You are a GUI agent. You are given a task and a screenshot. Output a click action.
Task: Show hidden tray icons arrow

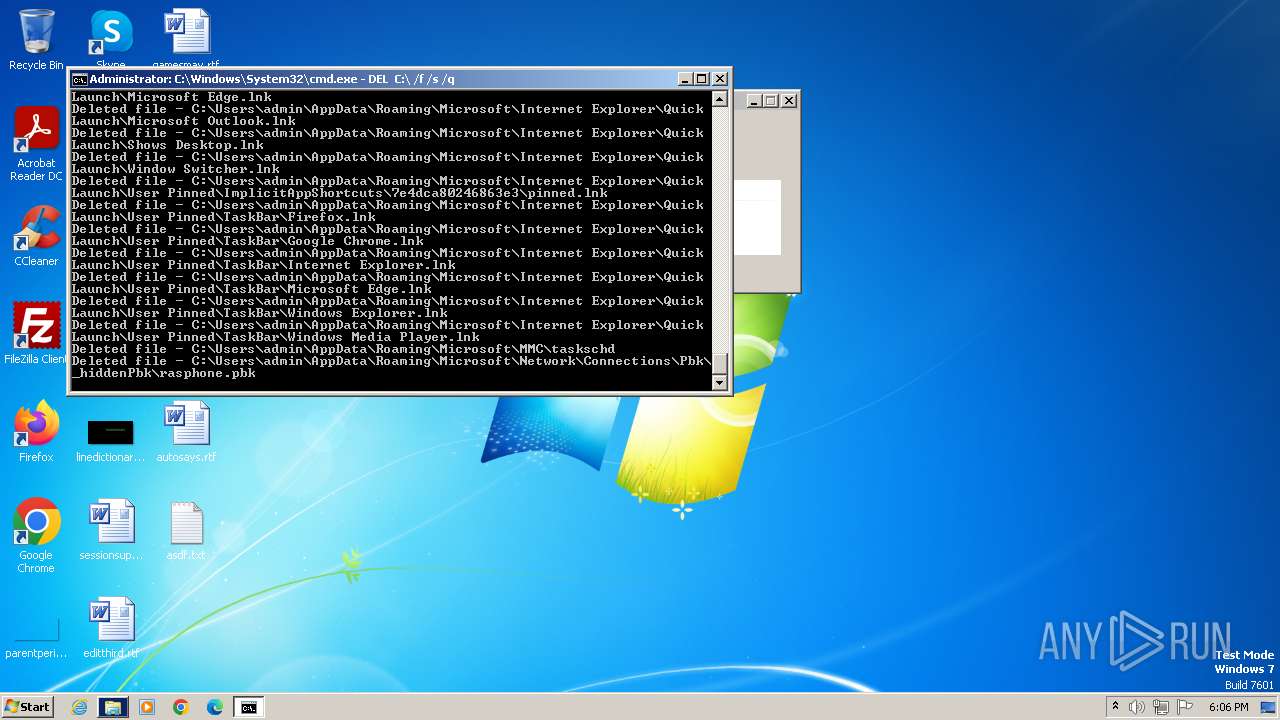coord(1115,707)
